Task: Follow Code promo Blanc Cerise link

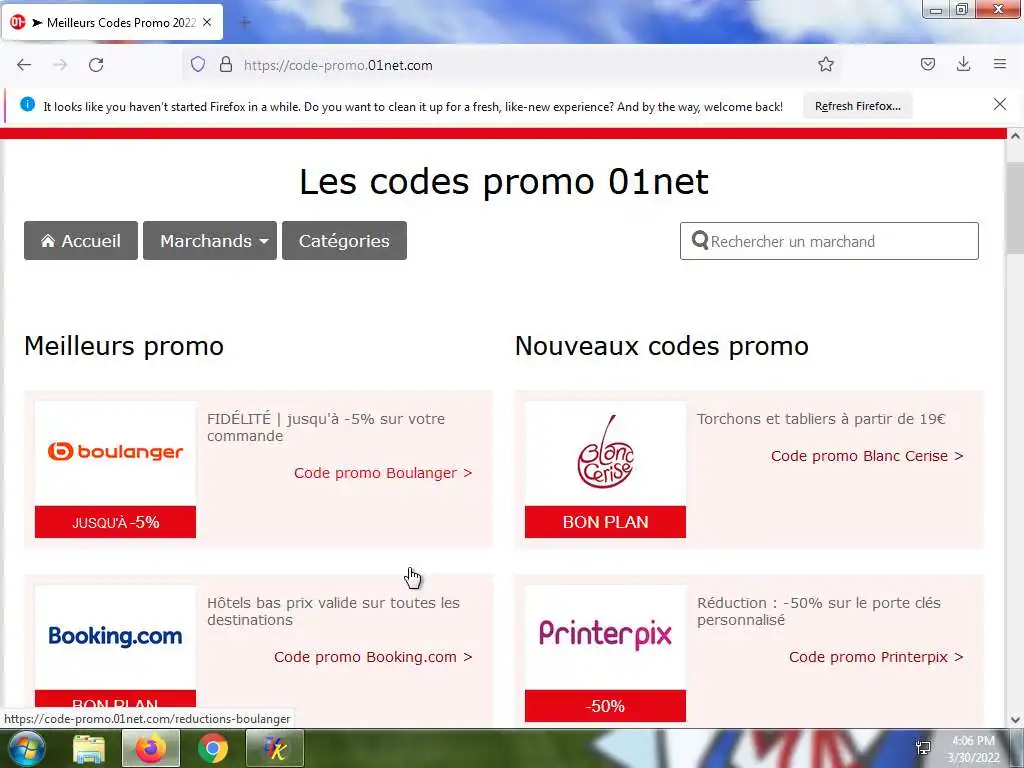Action: pyautogui.click(x=867, y=456)
